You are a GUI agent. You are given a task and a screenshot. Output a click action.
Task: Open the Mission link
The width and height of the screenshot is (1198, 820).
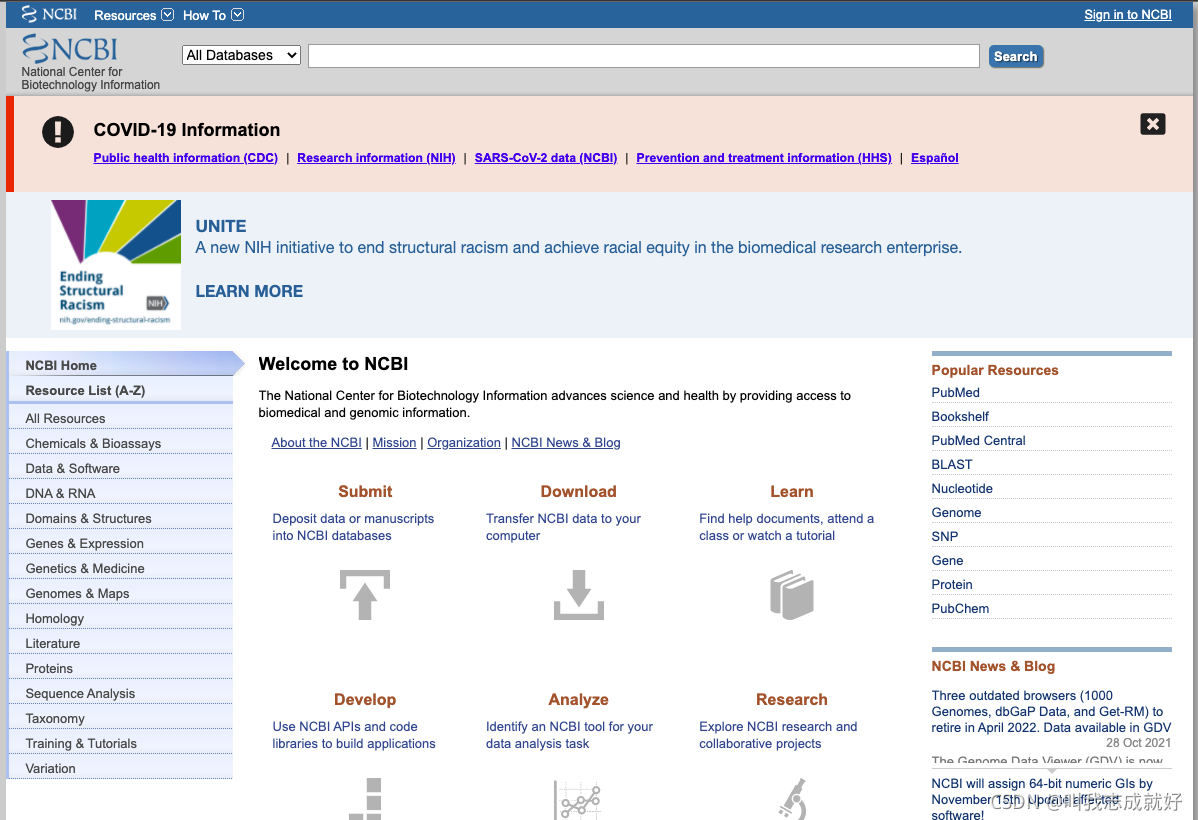tap(394, 442)
